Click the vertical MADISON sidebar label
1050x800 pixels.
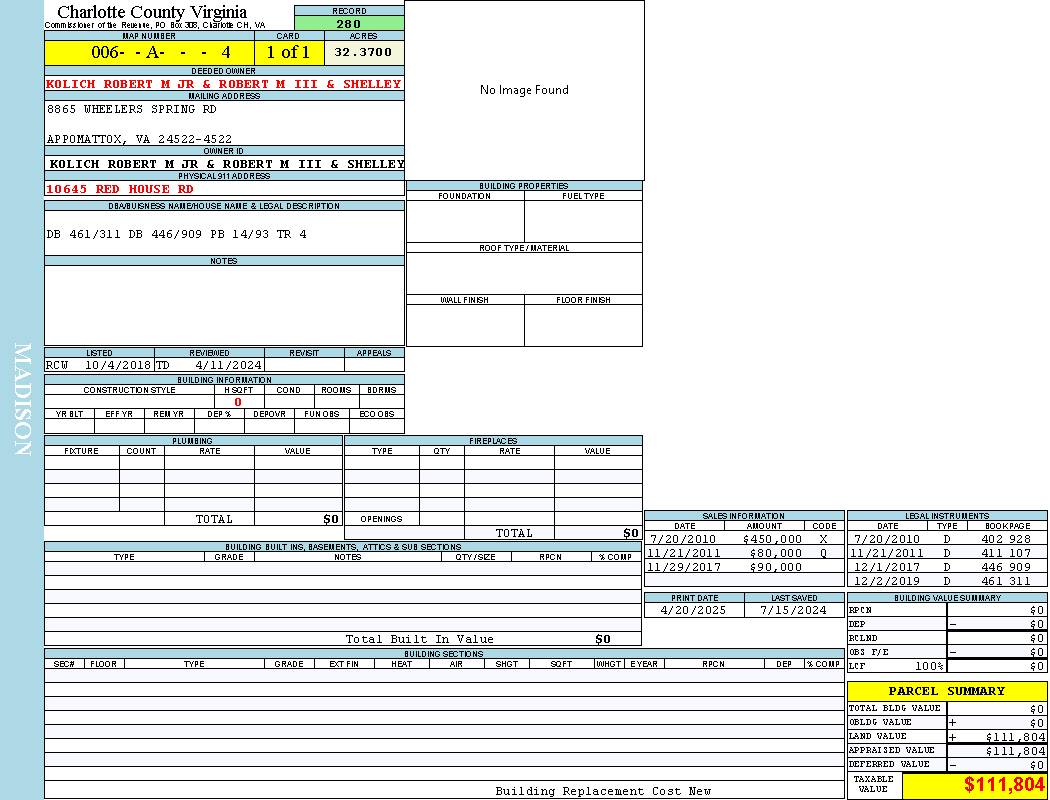tap(22, 400)
